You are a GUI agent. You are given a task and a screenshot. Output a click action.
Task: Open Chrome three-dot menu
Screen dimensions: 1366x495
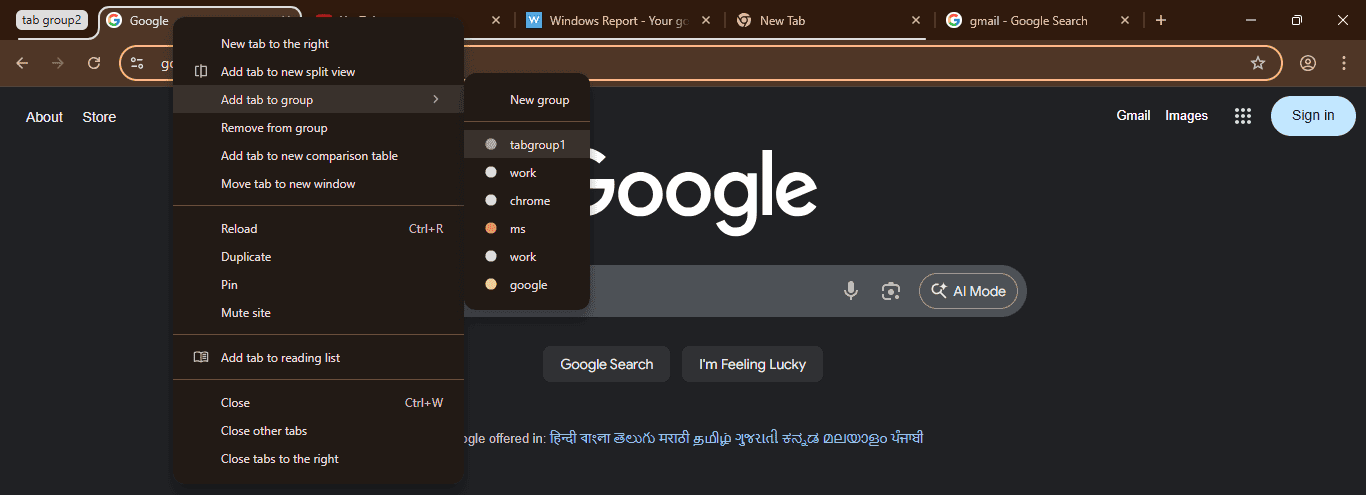1344,63
